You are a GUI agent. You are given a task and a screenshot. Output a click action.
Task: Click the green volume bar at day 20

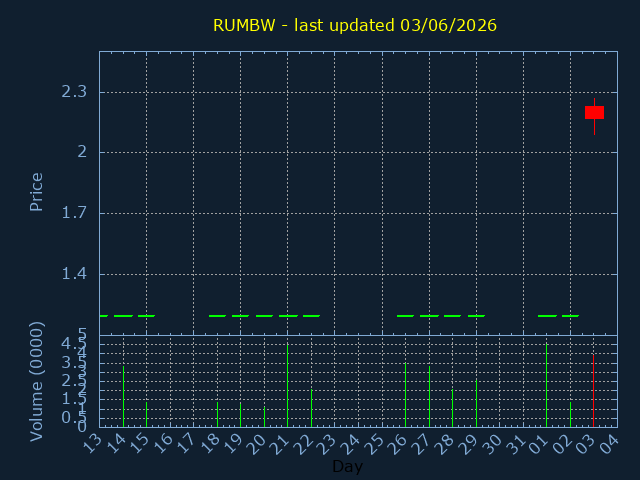(x=264, y=417)
